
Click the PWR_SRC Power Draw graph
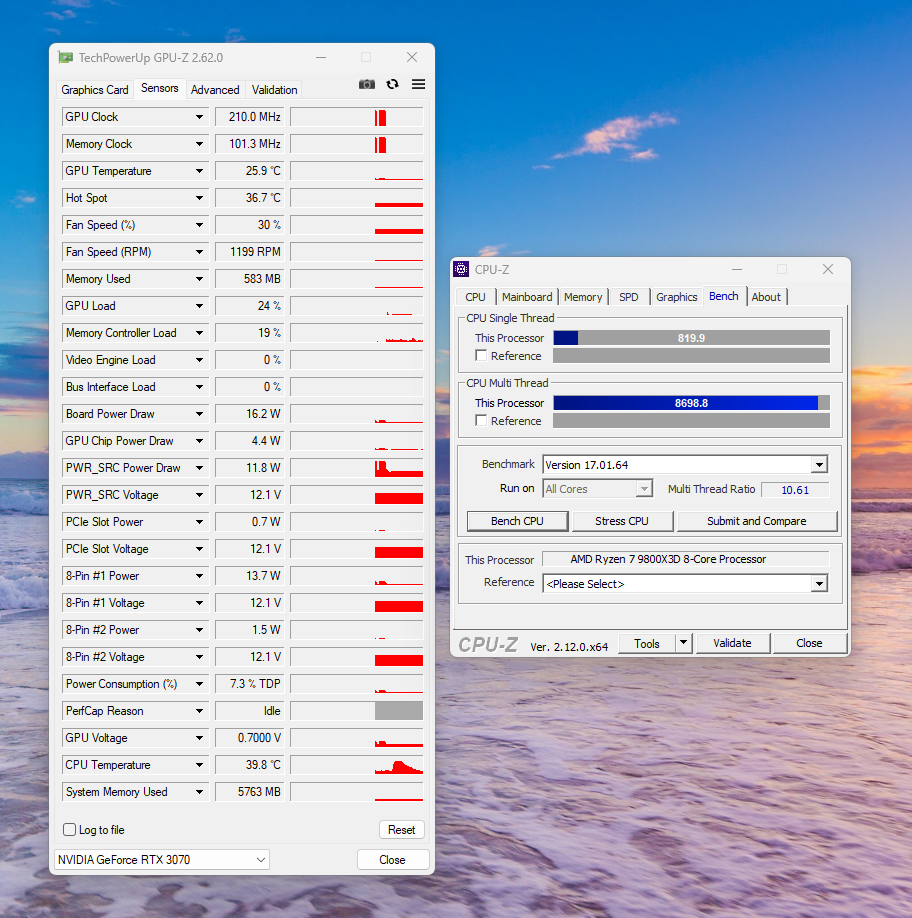click(356, 468)
